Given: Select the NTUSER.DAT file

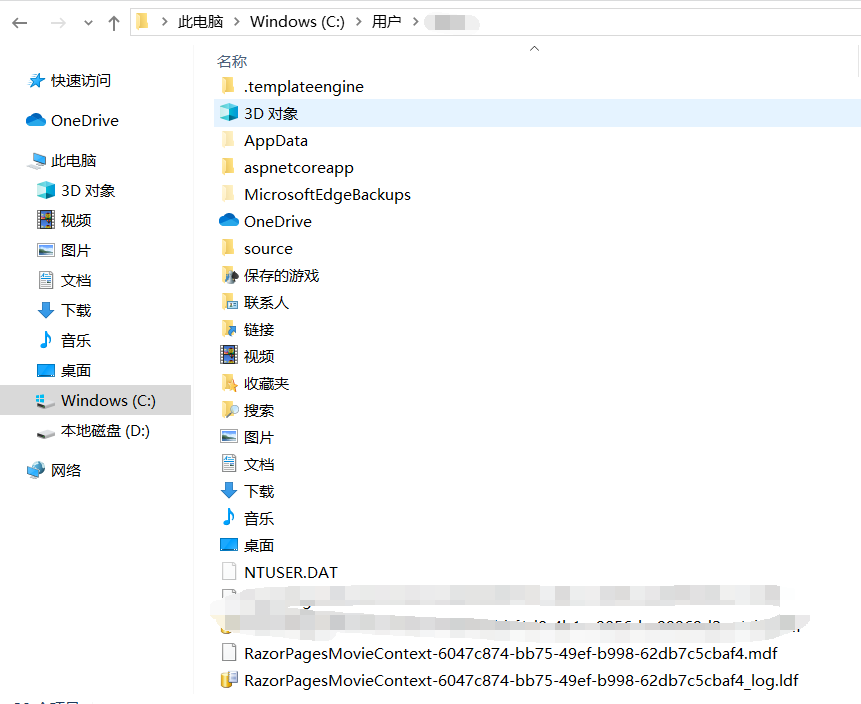Looking at the screenshot, I should tap(290, 573).
